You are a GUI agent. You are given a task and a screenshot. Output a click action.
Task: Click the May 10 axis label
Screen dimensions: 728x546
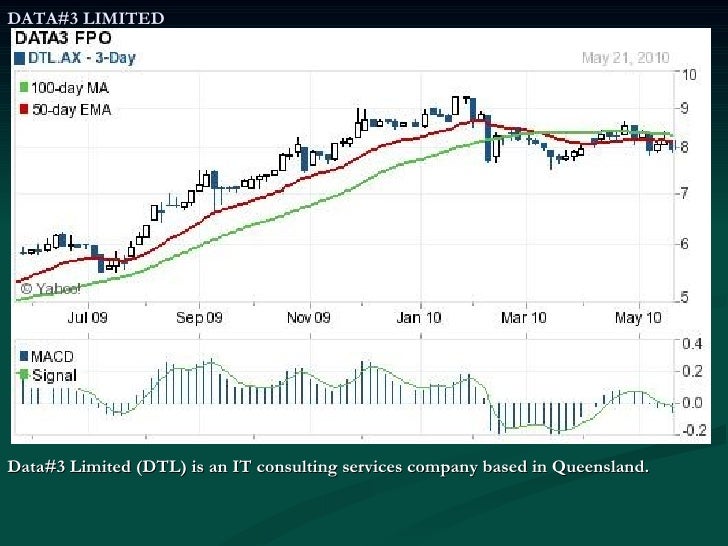[x=638, y=318]
